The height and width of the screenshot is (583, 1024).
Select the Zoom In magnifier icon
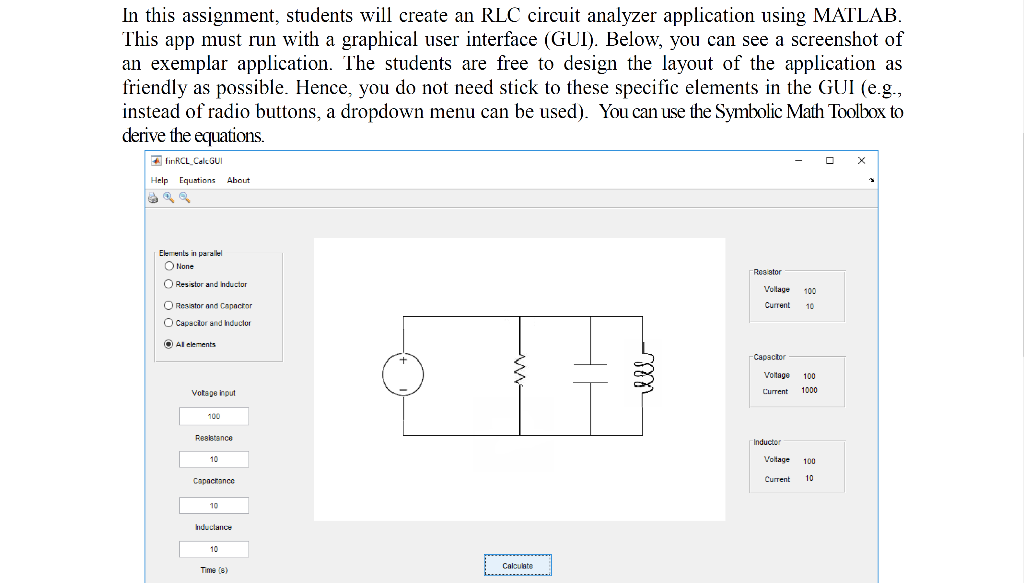(x=168, y=197)
